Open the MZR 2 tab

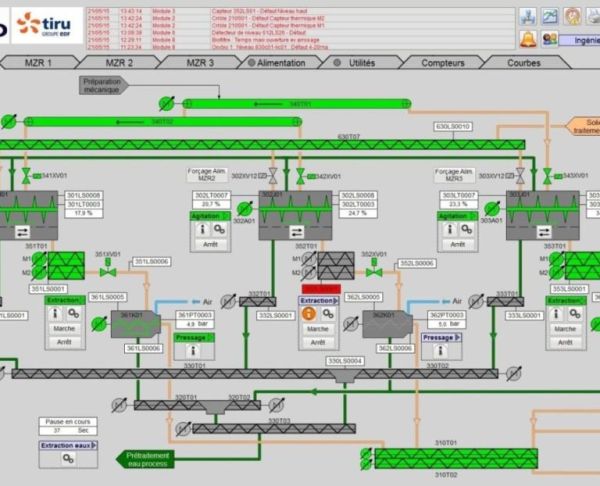point(120,62)
